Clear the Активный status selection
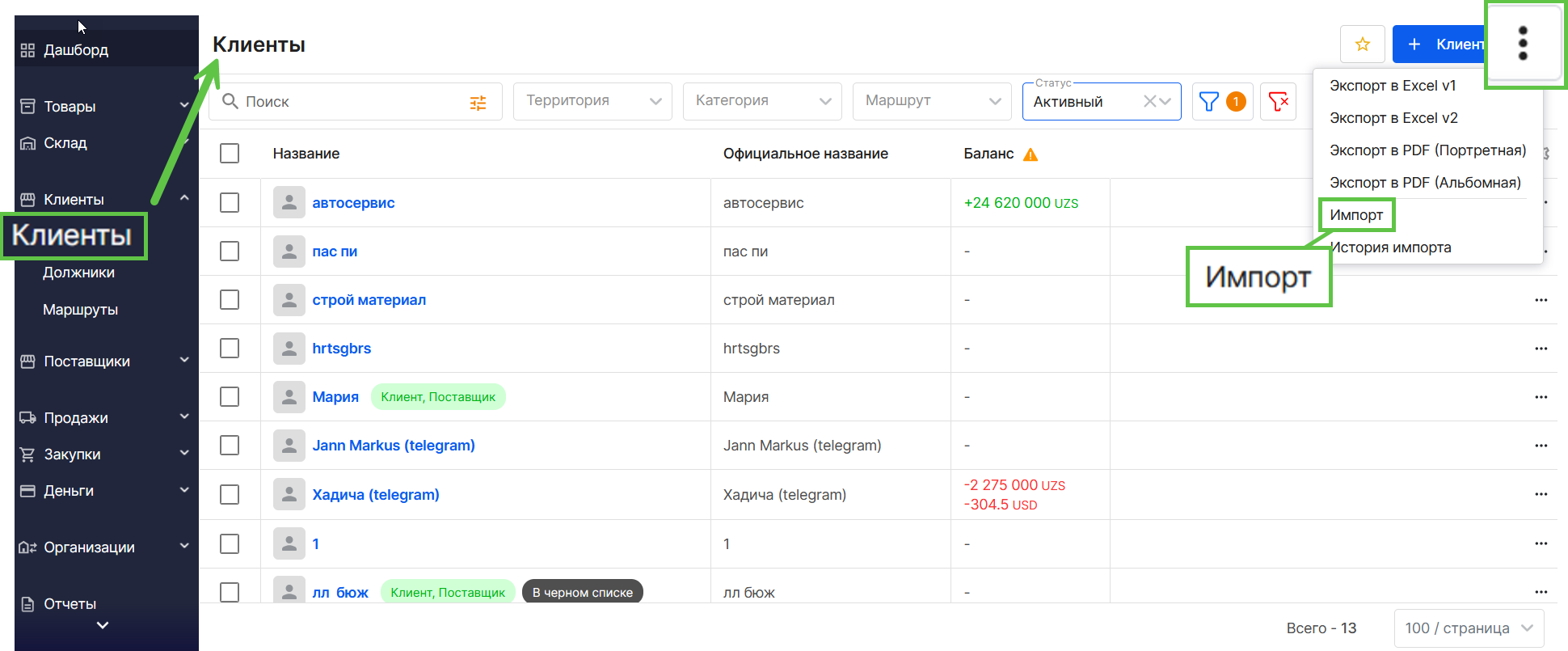This screenshot has width=1568, height=651. coord(1149,102)
